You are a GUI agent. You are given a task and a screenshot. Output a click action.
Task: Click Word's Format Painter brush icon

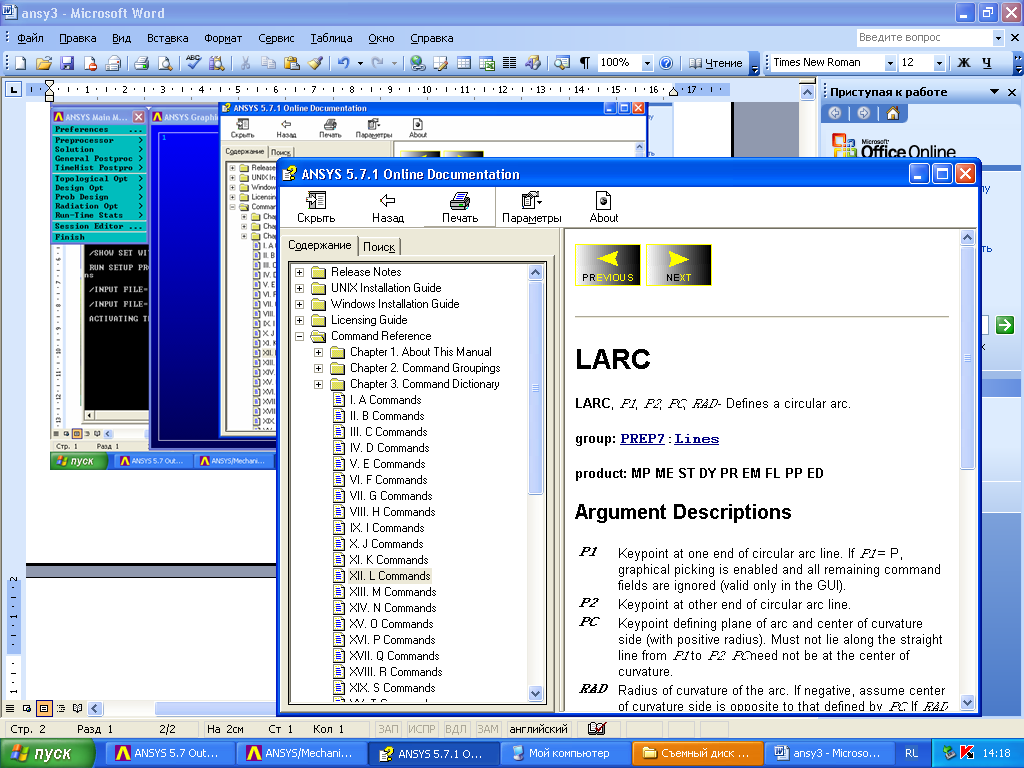(315, 63)
